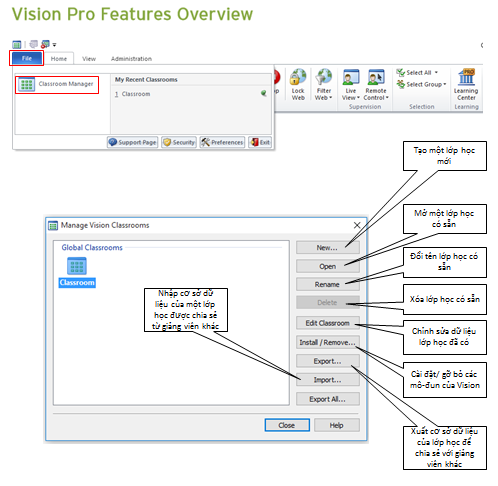This screenshot has height=486, width=498.
Task: Click the classroom icon in quick access toolbar
Action: (x=16, y=44)
